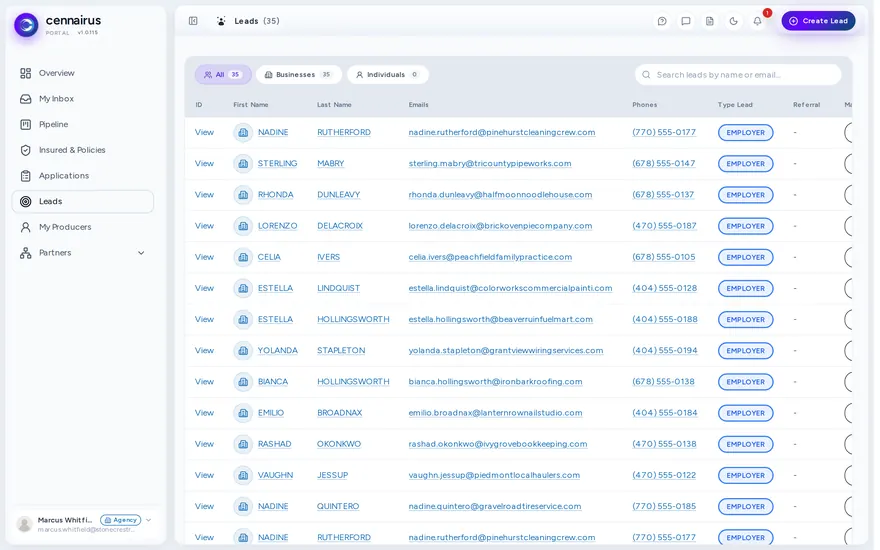
Task: Click the business icon beside STERLING
Action: pyautogui.click(x=243, y=164)
